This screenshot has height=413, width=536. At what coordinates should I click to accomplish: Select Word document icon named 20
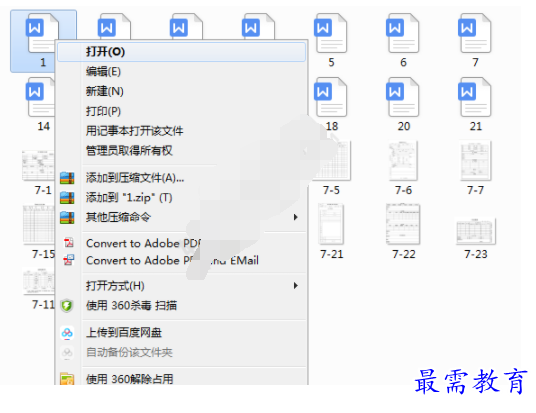[x=403, y=97]
